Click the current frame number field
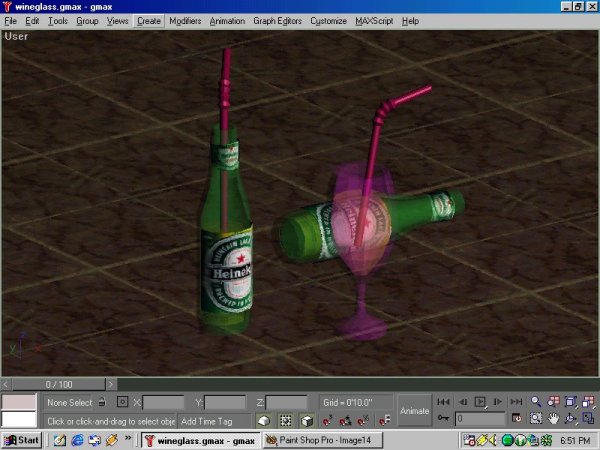 pos(480,418)
